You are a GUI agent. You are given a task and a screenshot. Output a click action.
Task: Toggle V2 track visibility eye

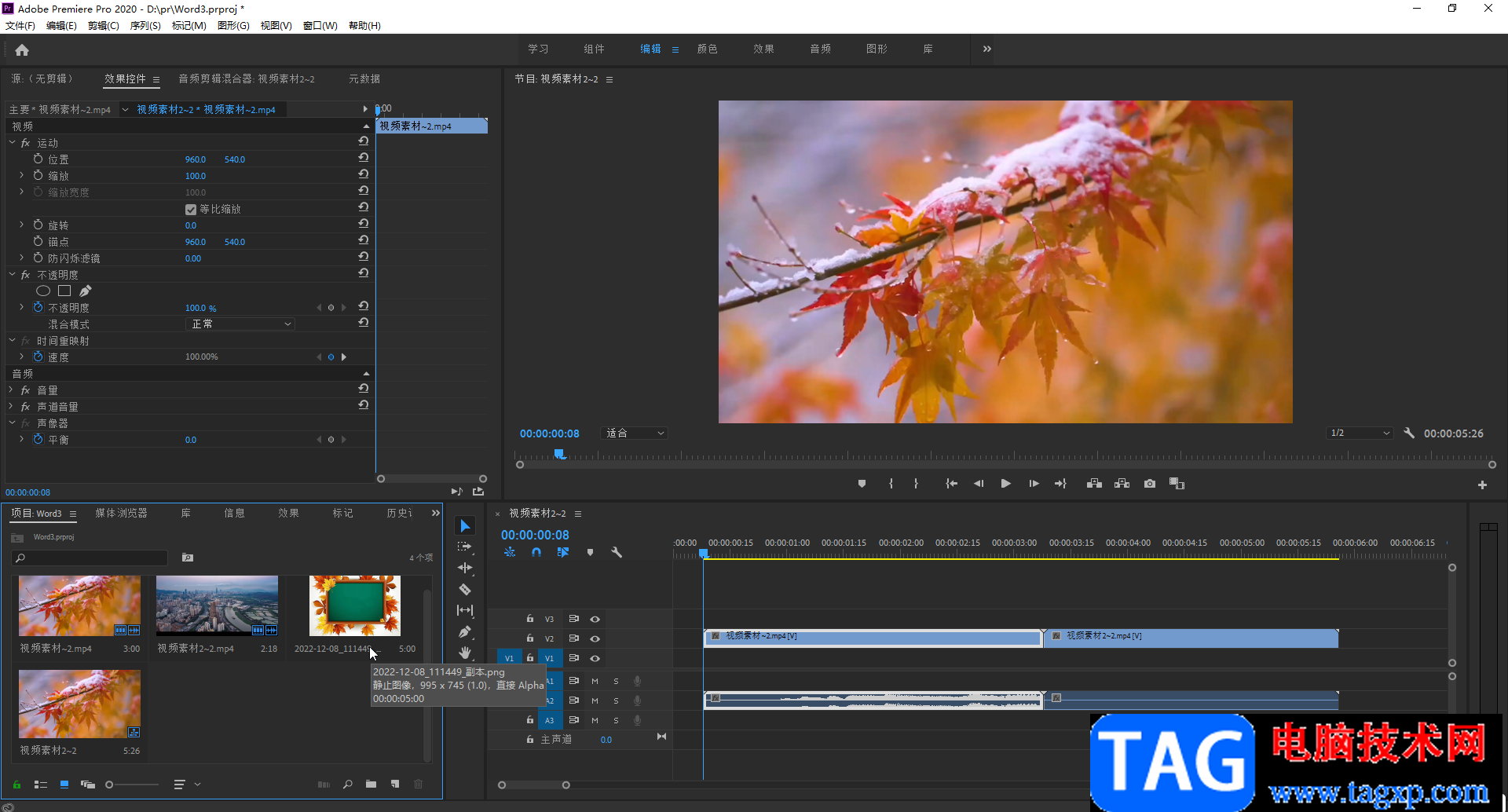point(595,638)
